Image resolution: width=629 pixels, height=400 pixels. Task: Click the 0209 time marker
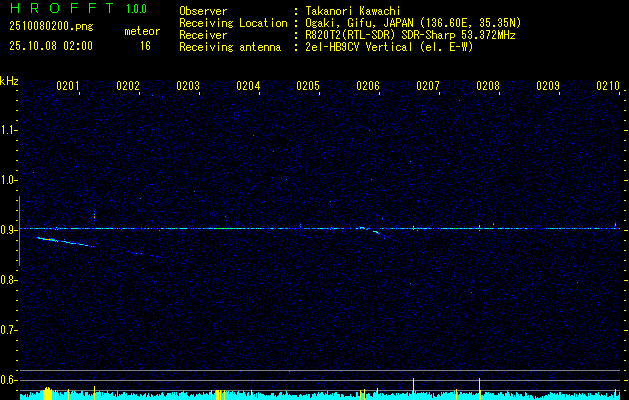point(548,86)
